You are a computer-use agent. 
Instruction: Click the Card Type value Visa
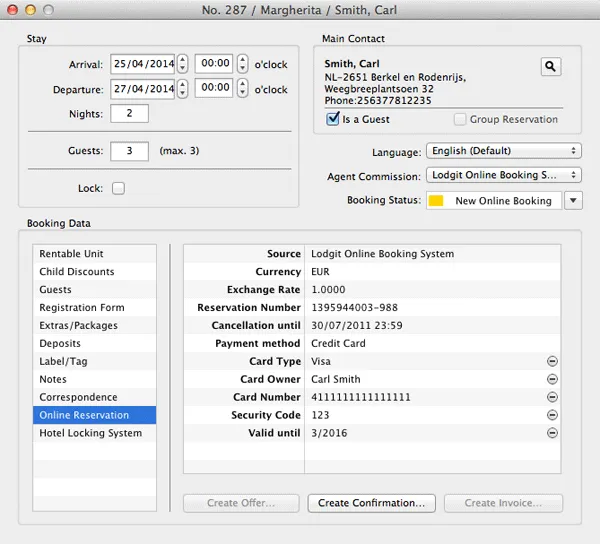coord(321,362)
